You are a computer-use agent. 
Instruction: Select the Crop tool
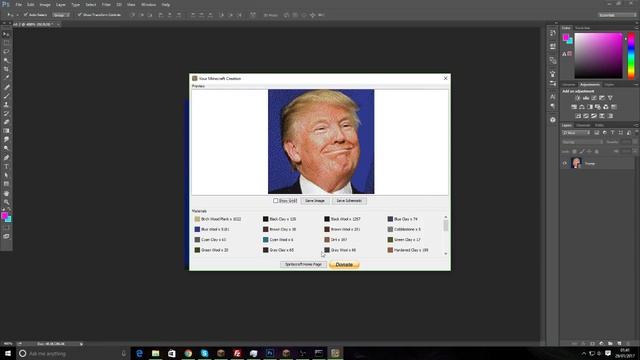[6, 69]
